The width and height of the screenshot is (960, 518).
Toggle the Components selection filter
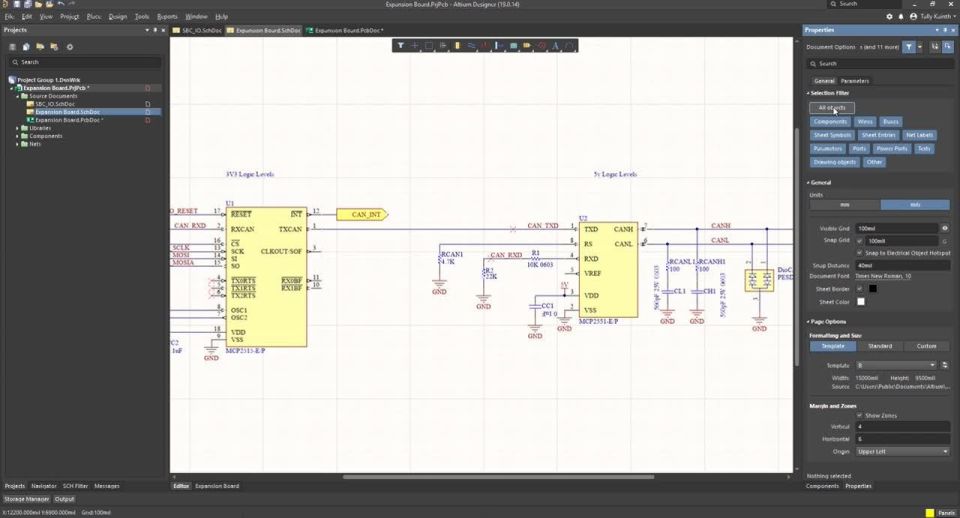coord(830,121)
